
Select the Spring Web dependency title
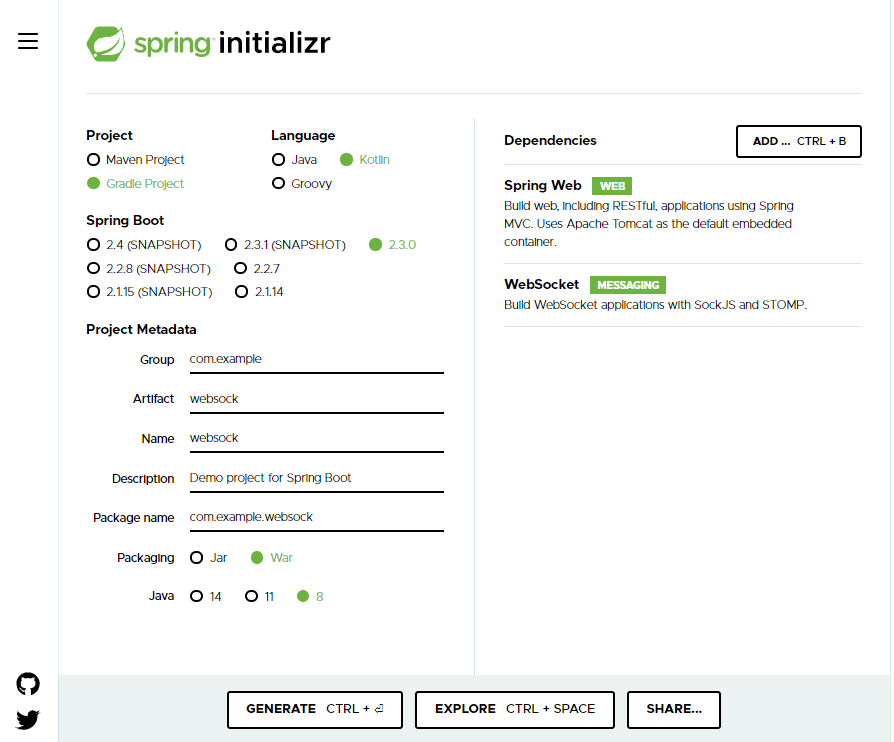pos(543,185)
